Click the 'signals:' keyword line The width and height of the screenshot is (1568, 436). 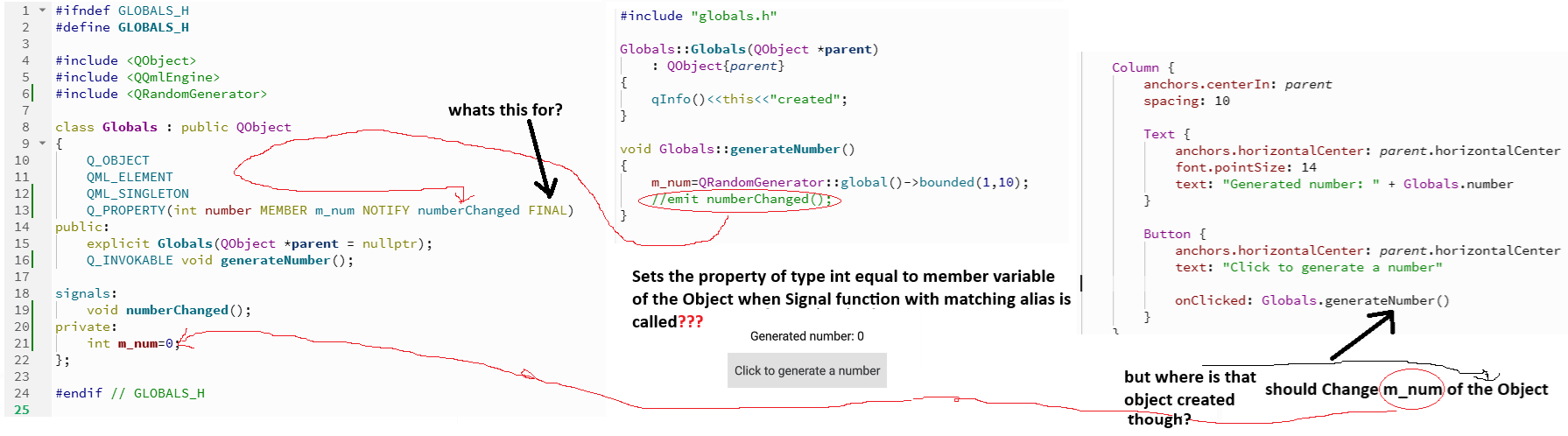87,293
